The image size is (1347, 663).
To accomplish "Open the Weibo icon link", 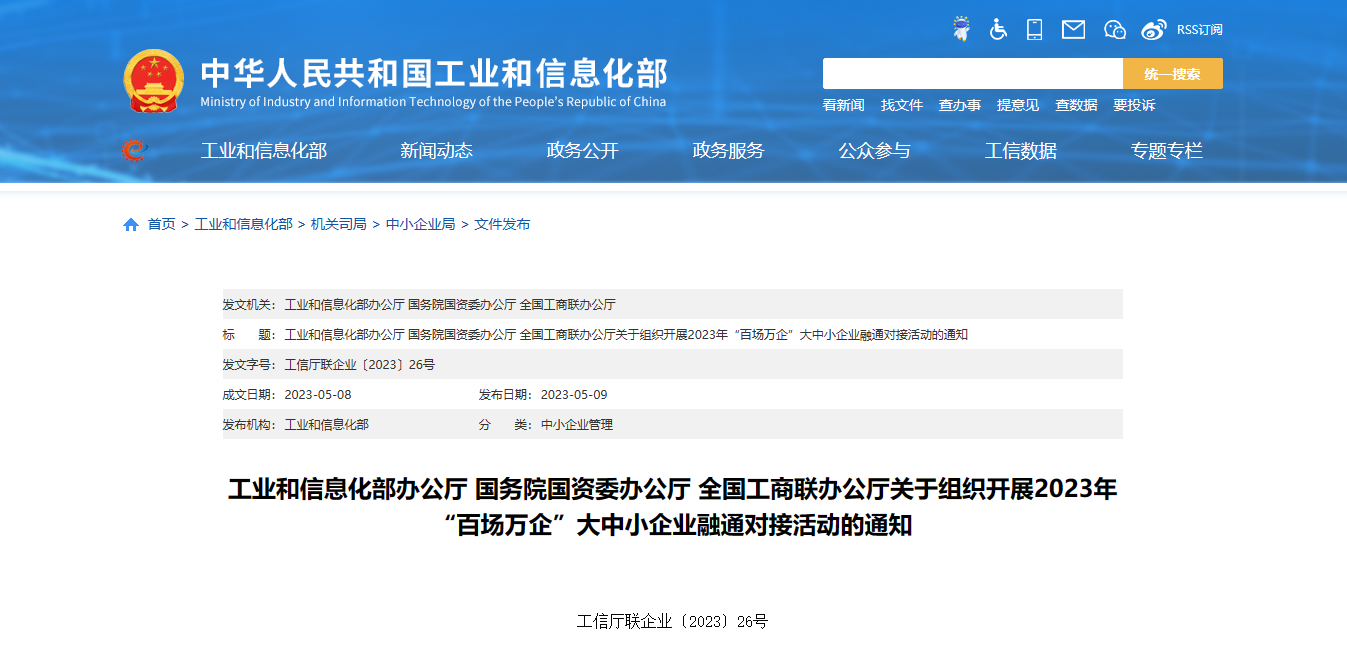I will click(x=1154, y=30).
